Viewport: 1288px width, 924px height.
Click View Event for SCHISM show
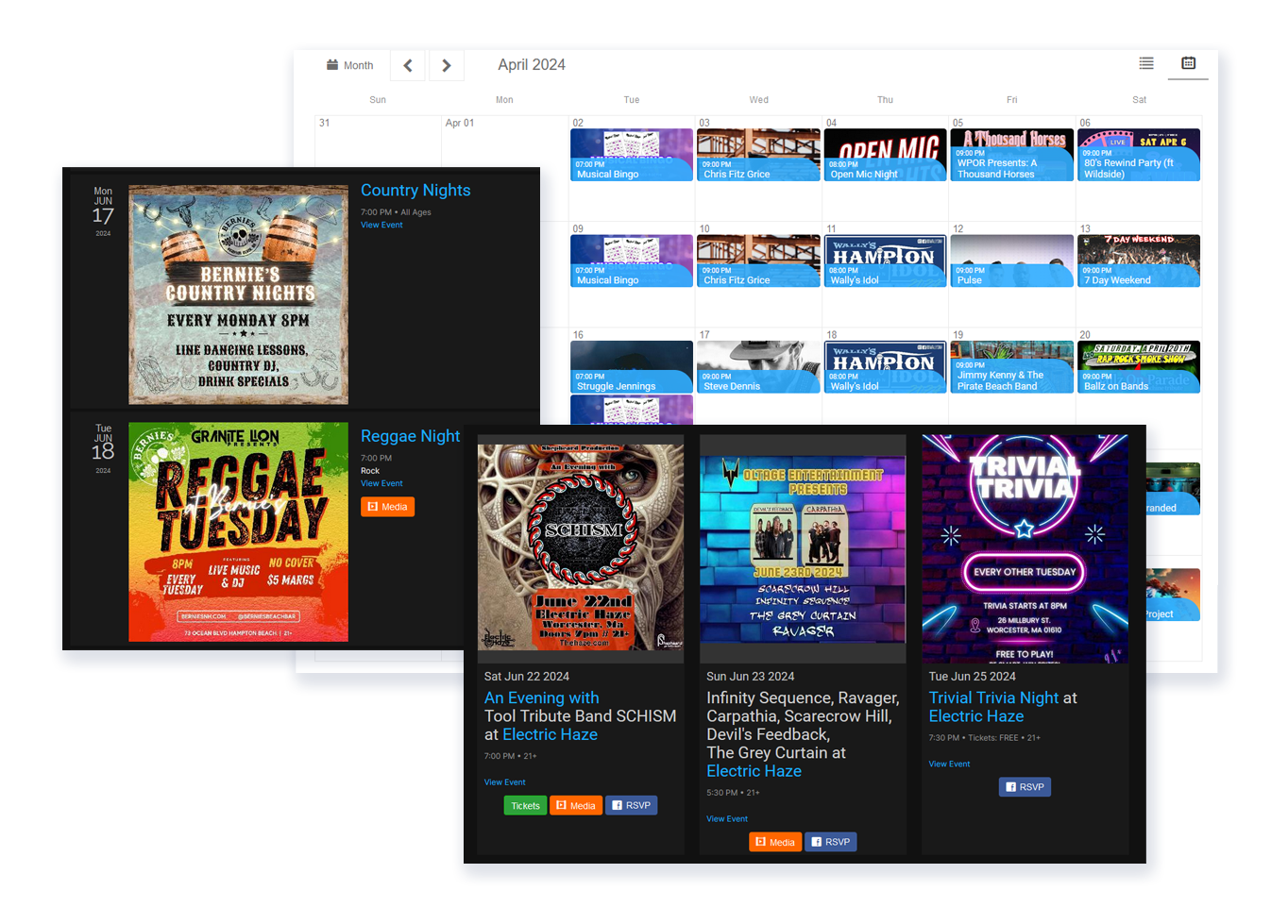point(505,782)
